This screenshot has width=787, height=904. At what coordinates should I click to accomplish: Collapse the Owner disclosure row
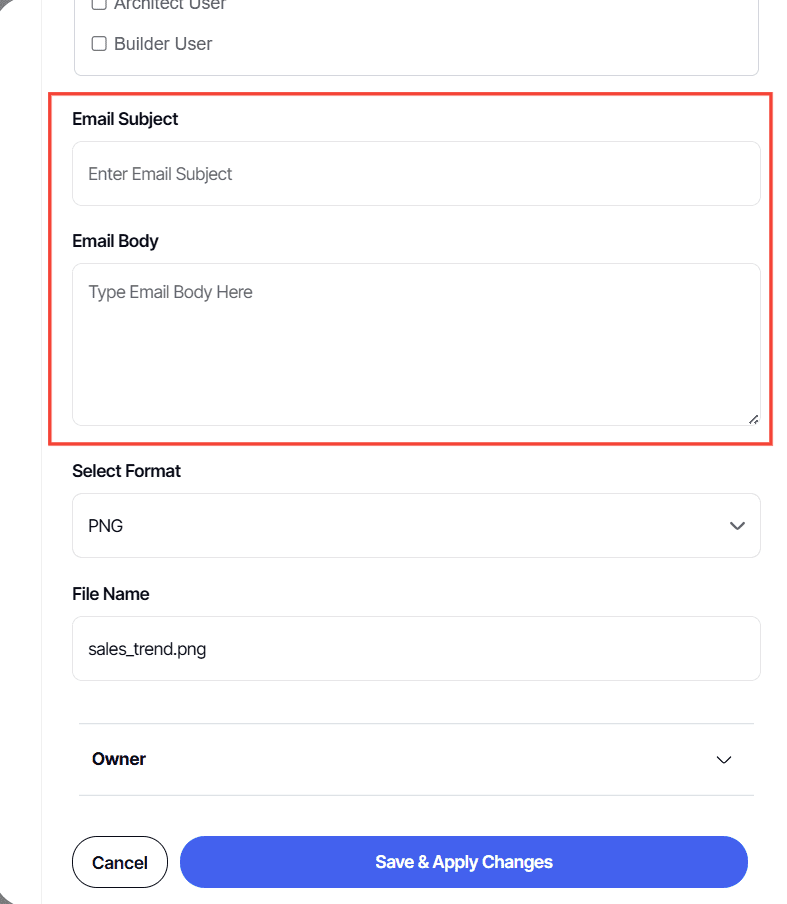(x=416, y=759)
